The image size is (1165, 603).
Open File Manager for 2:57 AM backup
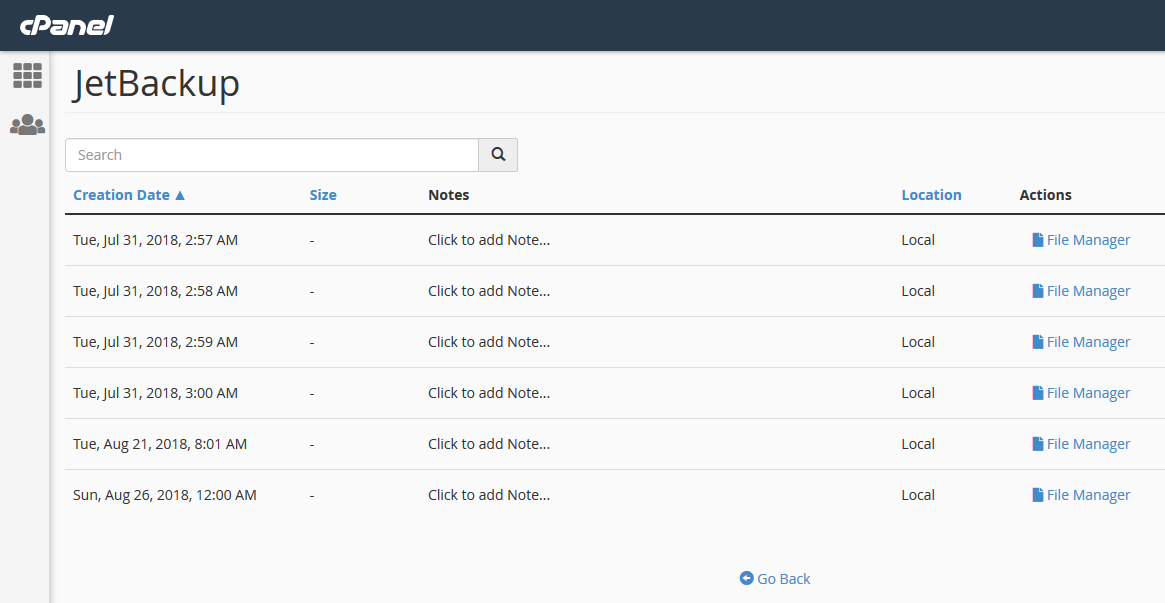pos(1081,240)
